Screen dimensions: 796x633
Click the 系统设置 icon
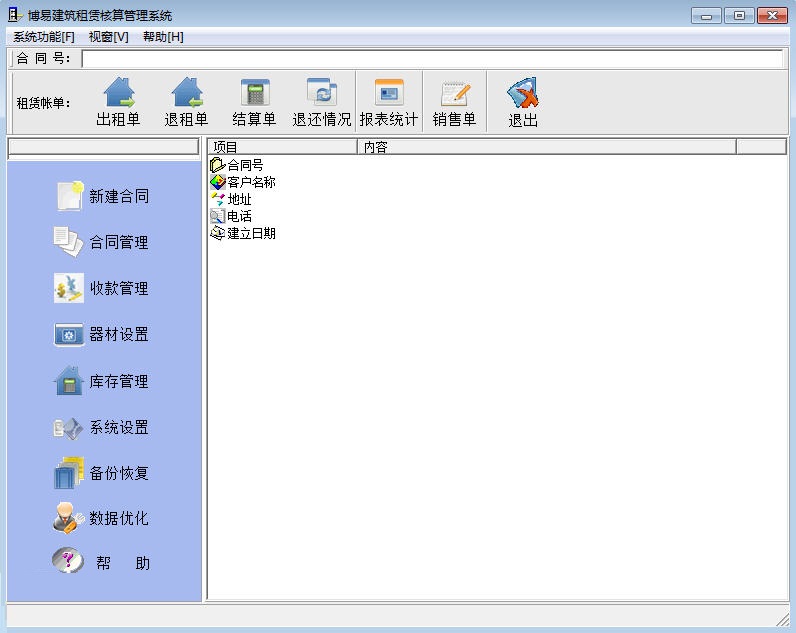point(68,428)
